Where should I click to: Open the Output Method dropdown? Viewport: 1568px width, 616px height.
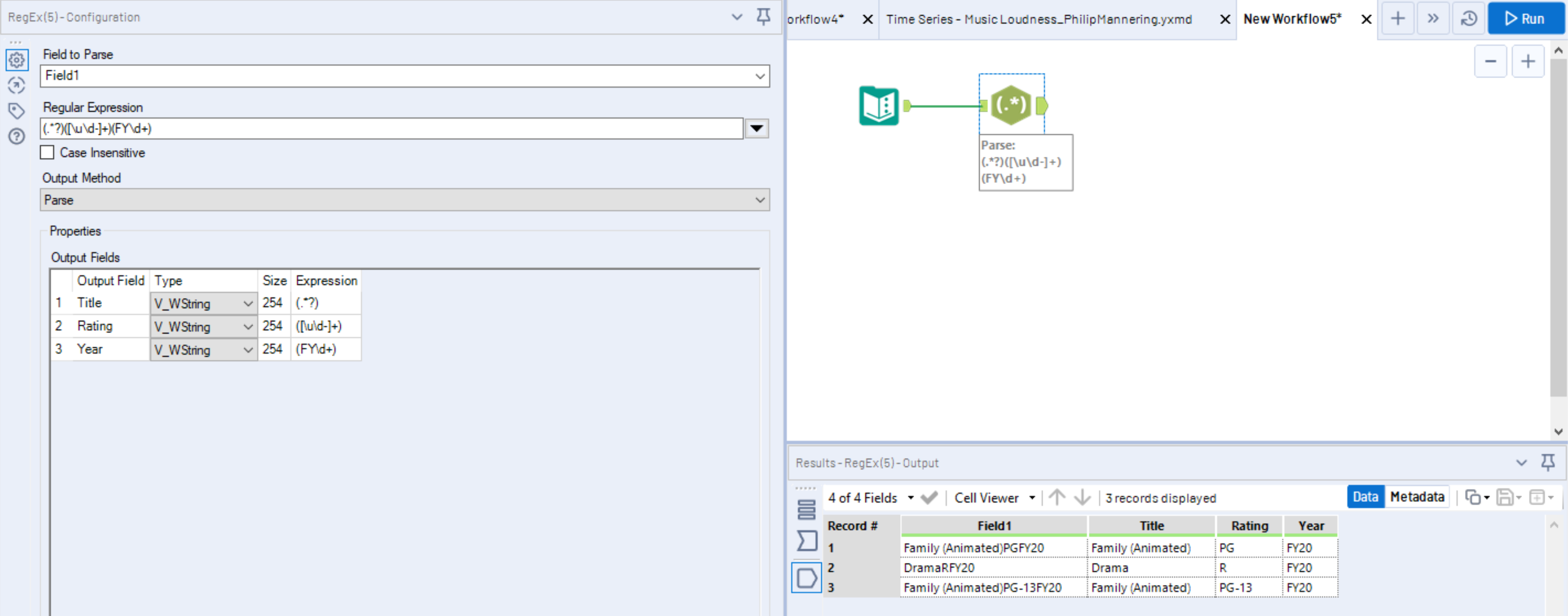coord(759,200)
